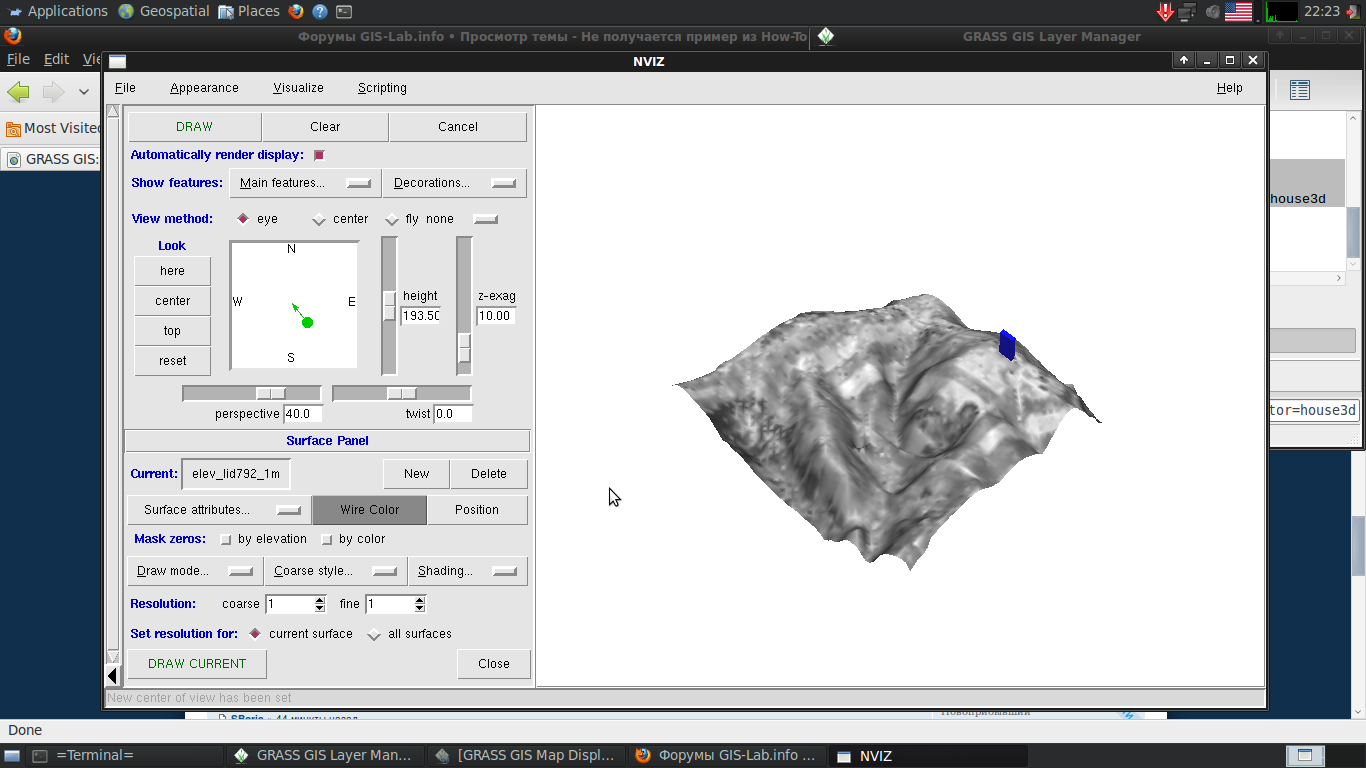Image resolution: width=1366 pixels, height=768 pixels.
Task: Open the terminal launcher in top panel
Action: click(343, 11)
